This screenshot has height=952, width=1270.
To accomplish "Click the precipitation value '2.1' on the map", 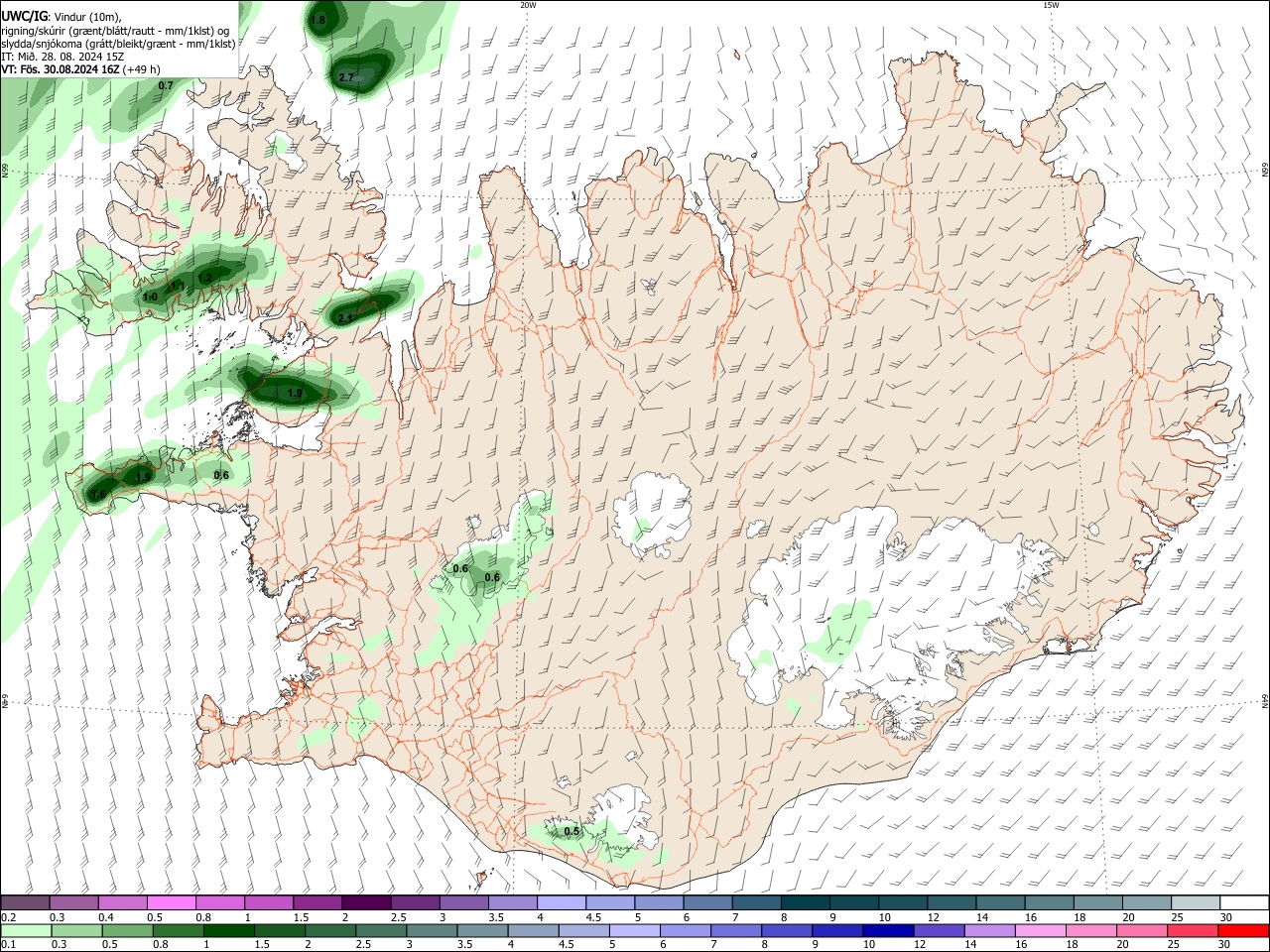I will click(346, 318).
